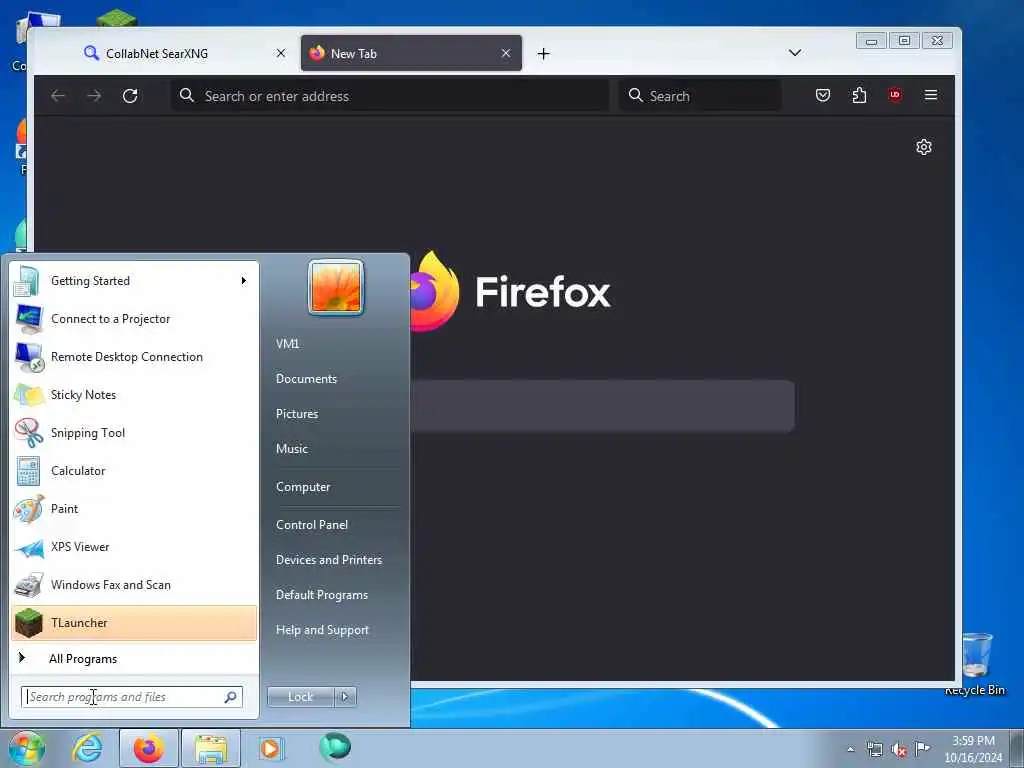Open the Action Center flag icon
The height and width of the screenshot is (768, 1024).
(x=922, y=748)
